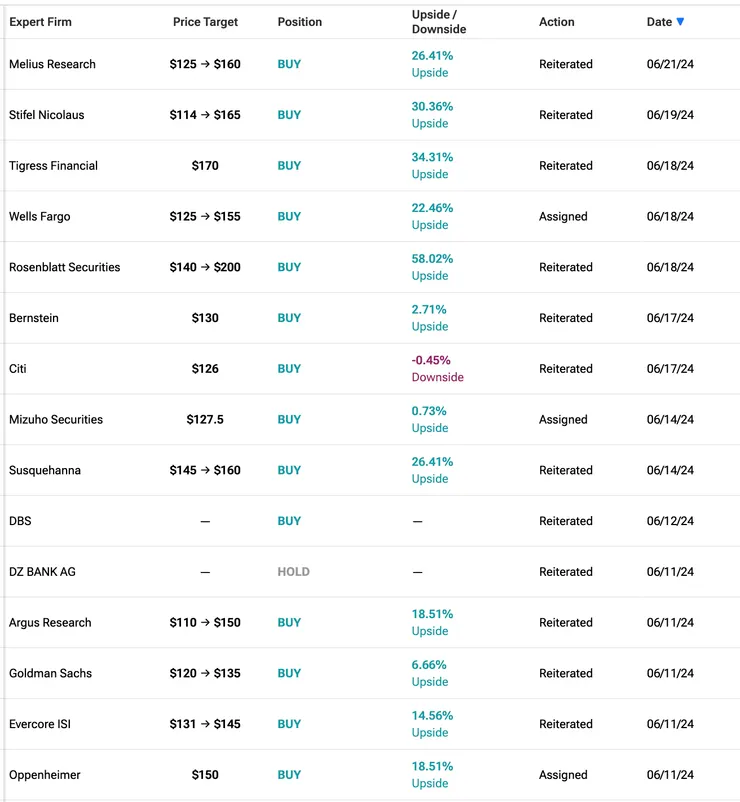The width and height of the screenshot is (740, 802).
Task: Click the Upside / Downside column header
Action: click(439, 22)
